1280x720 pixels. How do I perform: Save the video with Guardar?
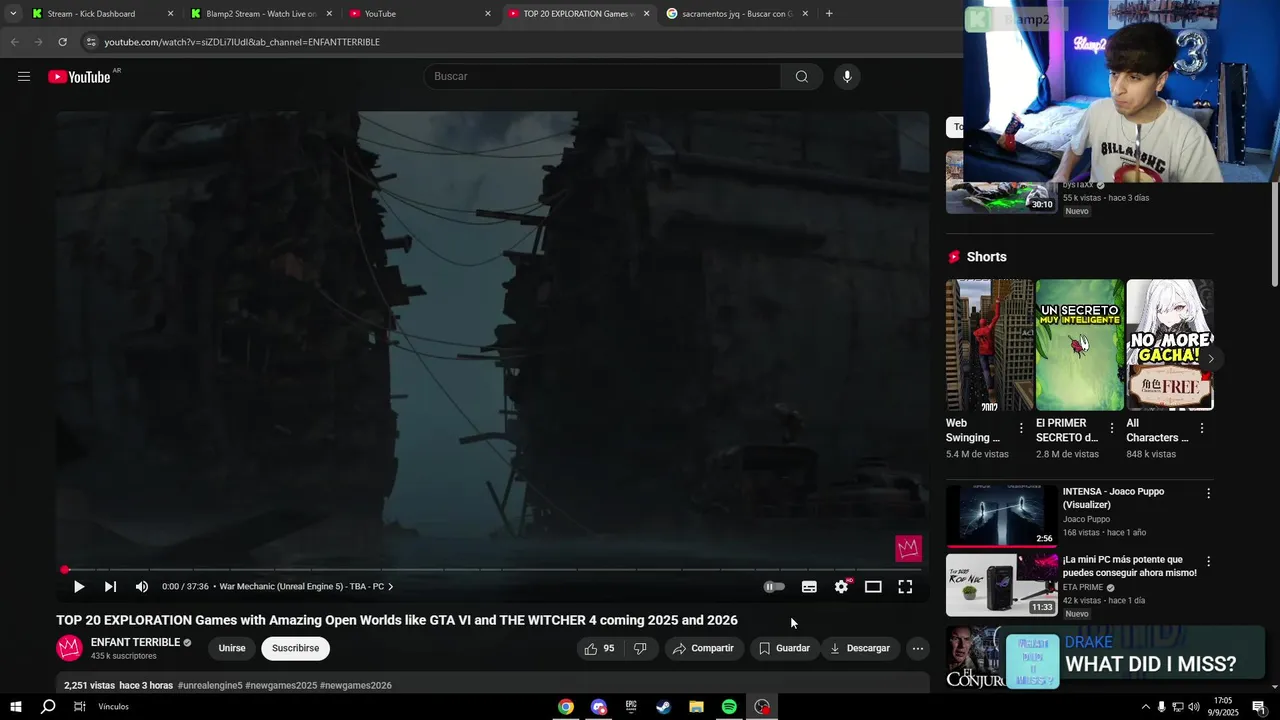(784, 648)
